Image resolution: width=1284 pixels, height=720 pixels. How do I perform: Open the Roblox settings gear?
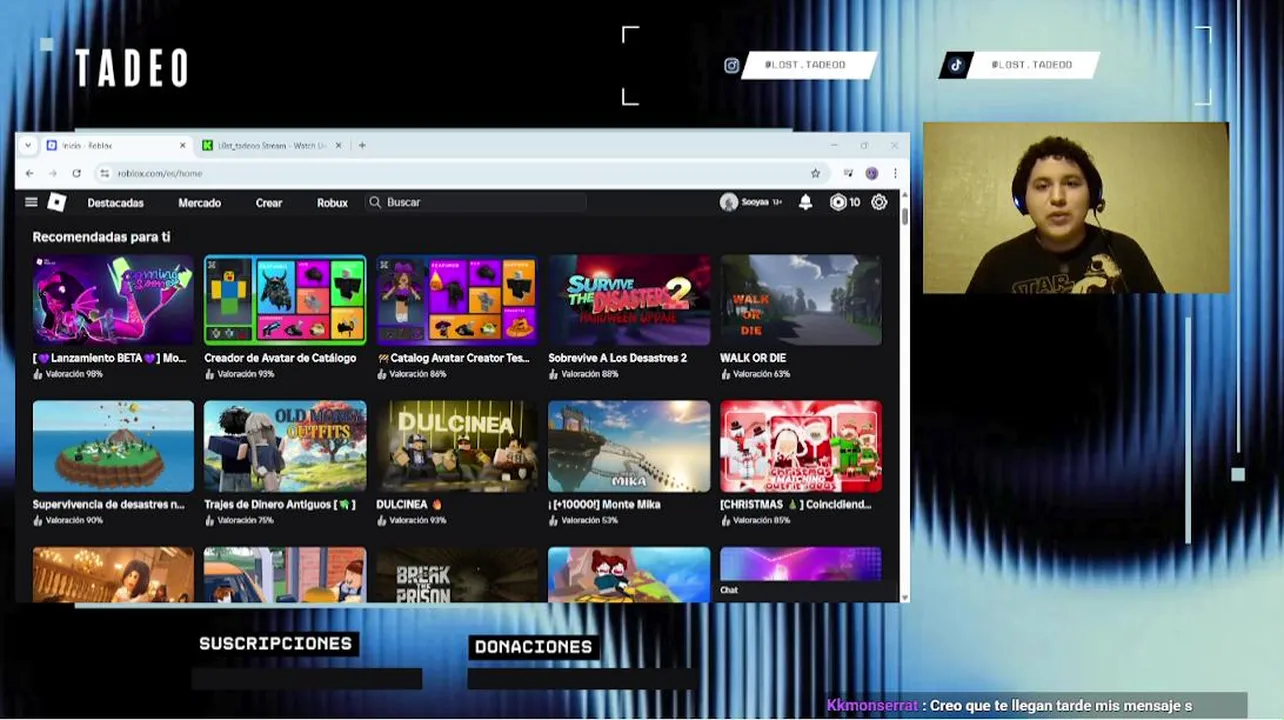(879, 202)
